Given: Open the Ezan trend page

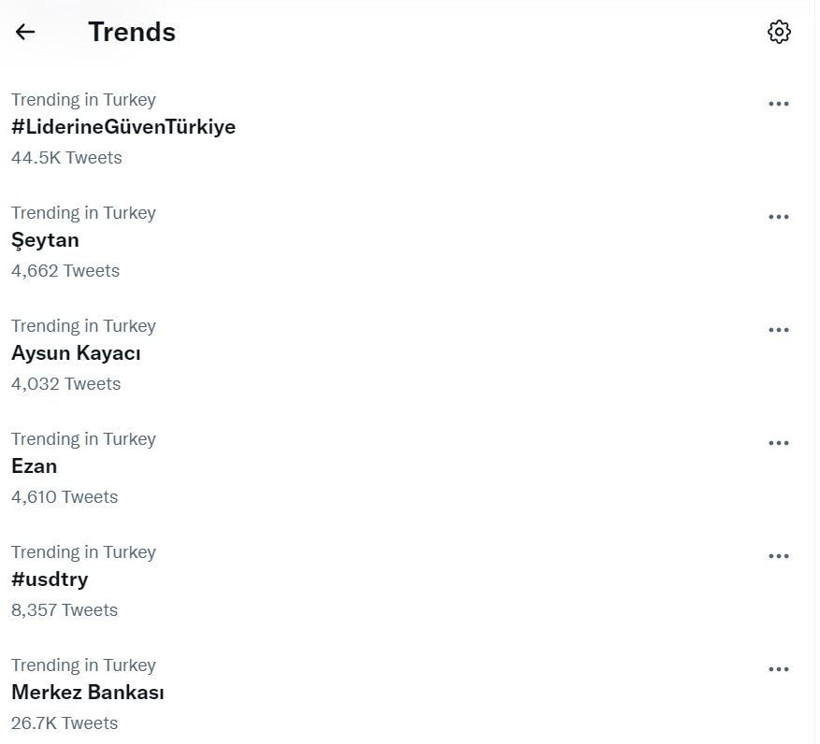Looking at the screenshot, I should (33, 466).
